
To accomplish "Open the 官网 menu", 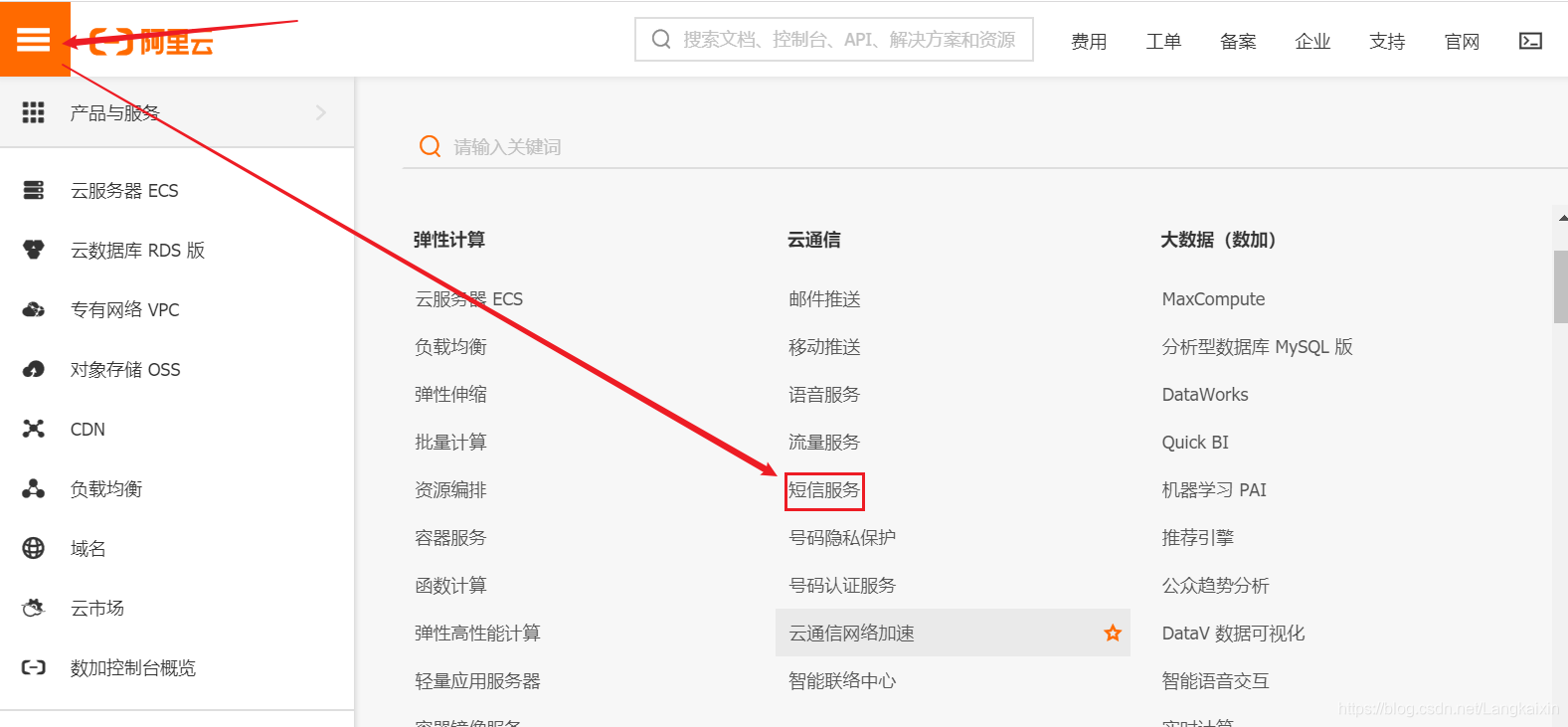I will click(1462, 41).
